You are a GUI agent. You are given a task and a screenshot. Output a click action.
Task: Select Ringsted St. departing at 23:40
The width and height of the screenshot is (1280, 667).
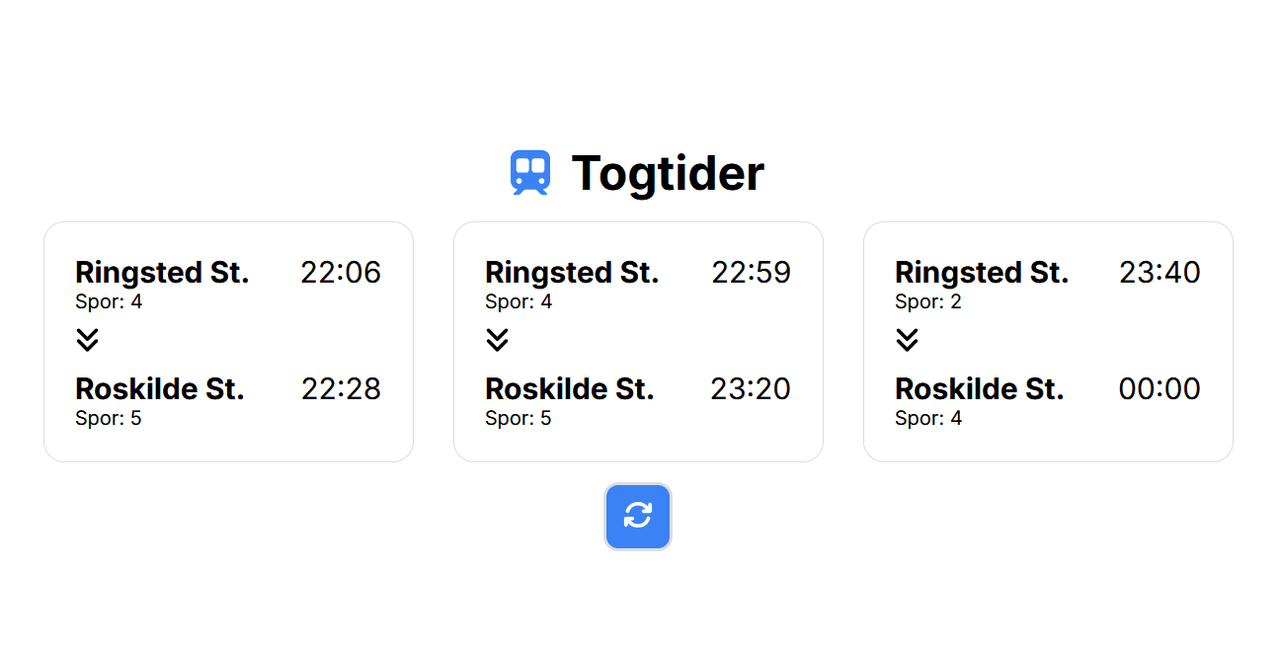point(982,272)
